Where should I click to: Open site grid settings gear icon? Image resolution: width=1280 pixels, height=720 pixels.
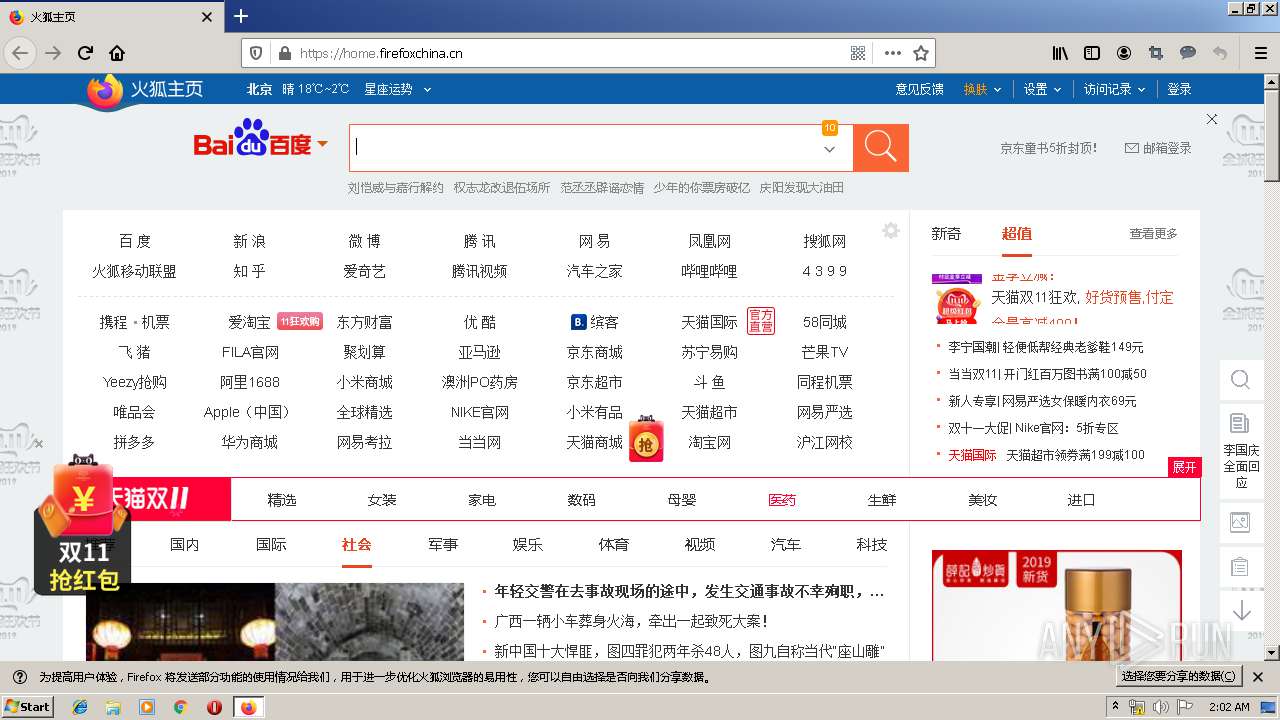coord(891,231)
